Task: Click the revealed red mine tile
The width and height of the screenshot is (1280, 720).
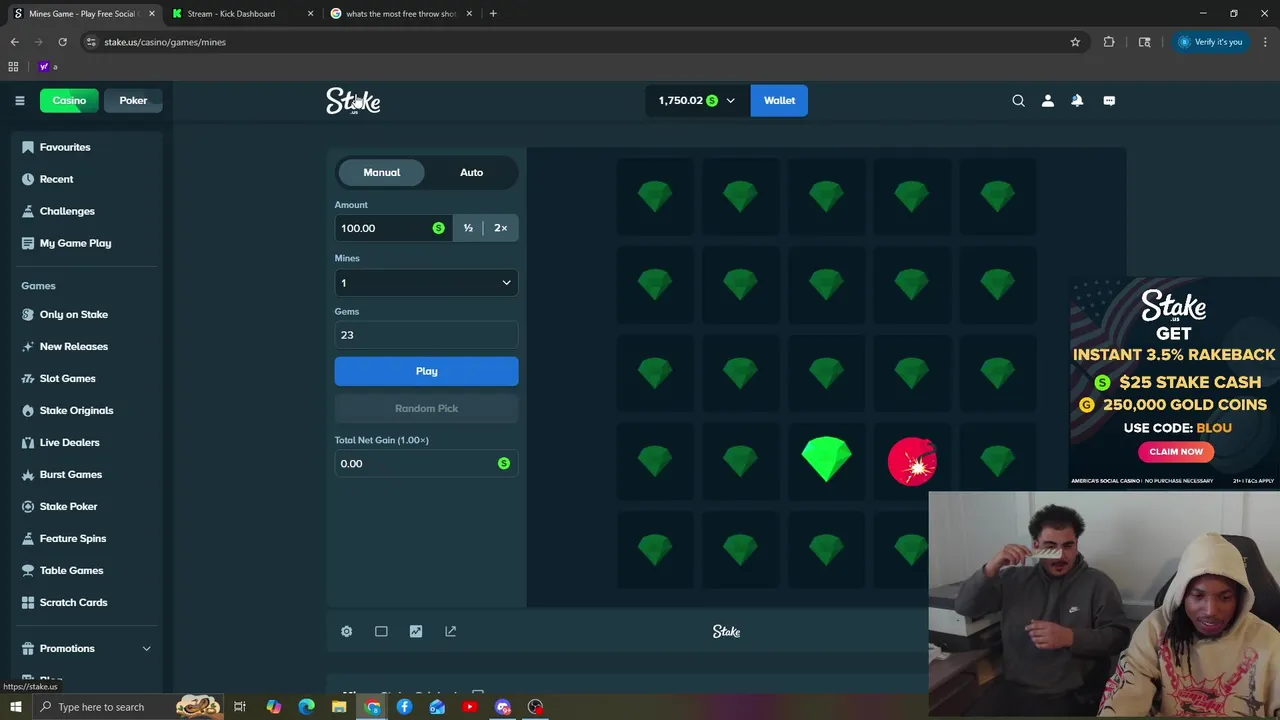Action: (x=912, y=461)
